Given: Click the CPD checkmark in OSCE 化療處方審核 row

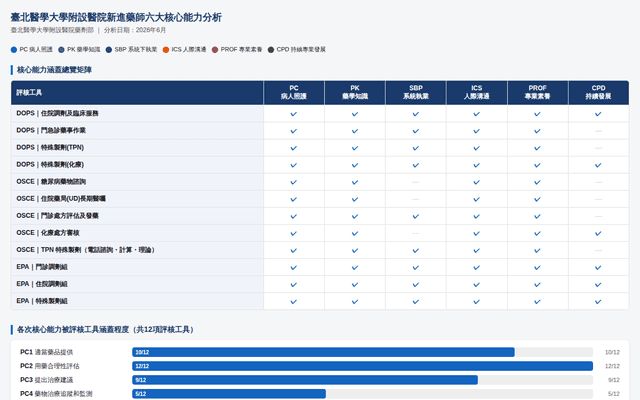Looking at the screenshot, I should pyautogui.click(x=598, y=233).
